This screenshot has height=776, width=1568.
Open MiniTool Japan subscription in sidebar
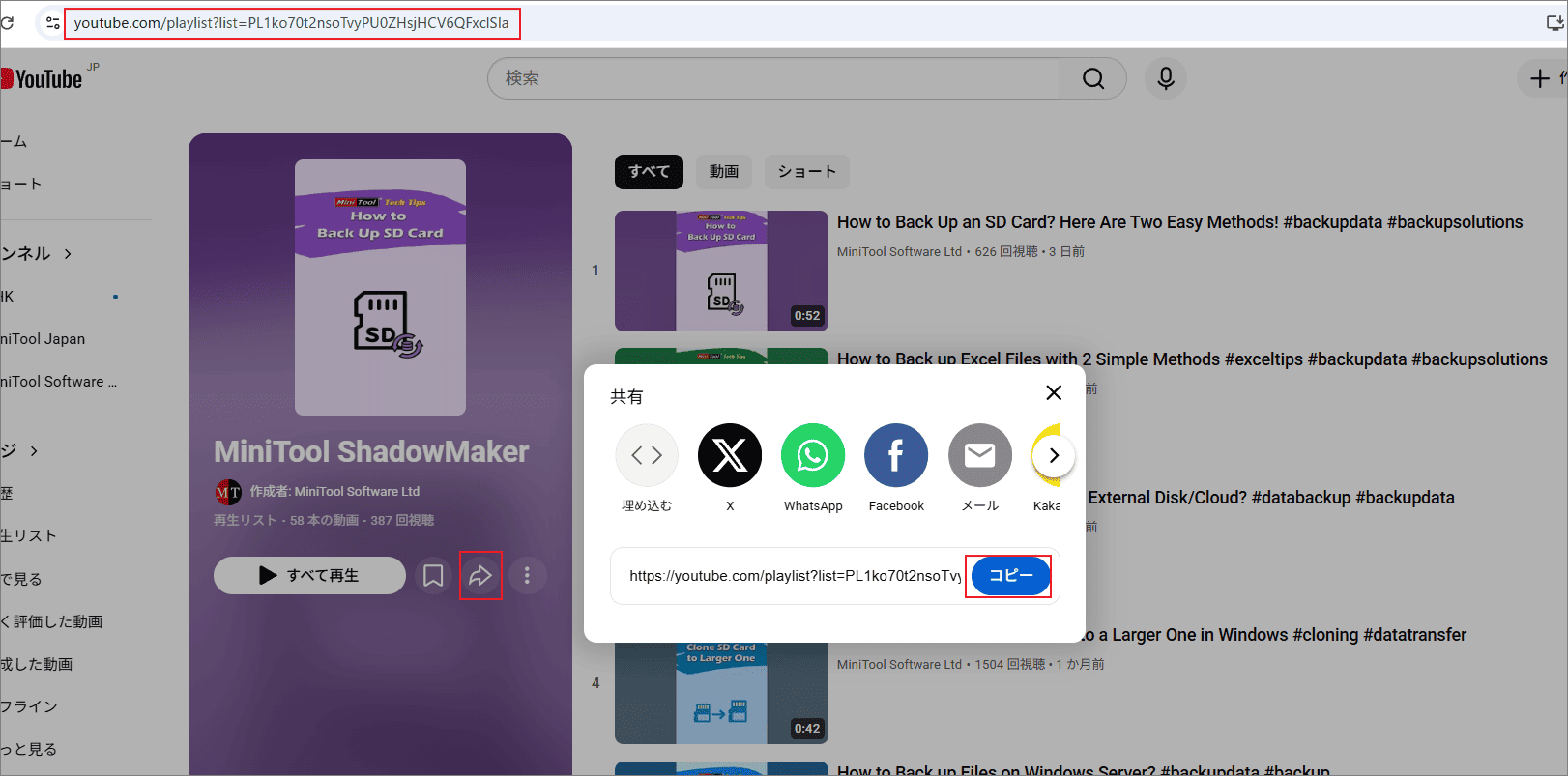click(43, 339)
